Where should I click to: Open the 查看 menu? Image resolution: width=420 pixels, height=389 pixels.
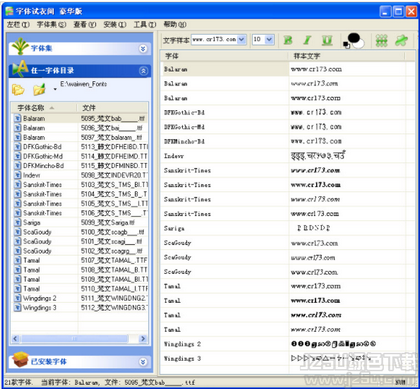pos(85,24)
